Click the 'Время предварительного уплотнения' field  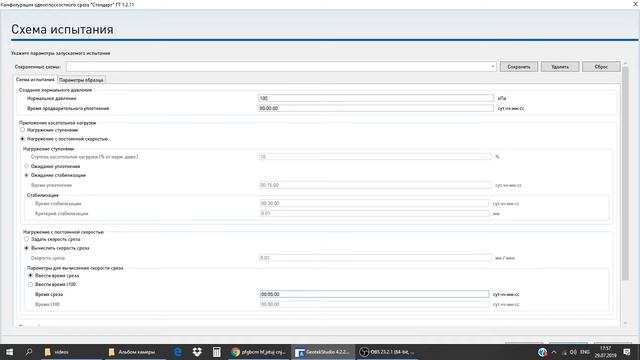376,108
